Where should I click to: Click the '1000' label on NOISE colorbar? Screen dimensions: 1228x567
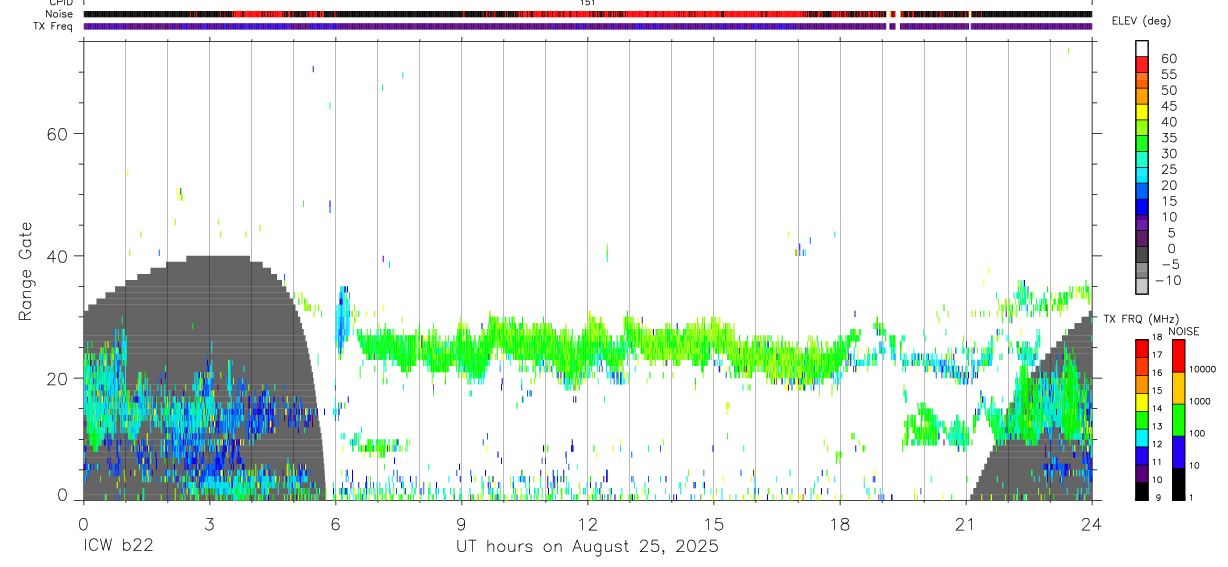coord(1200,401)
